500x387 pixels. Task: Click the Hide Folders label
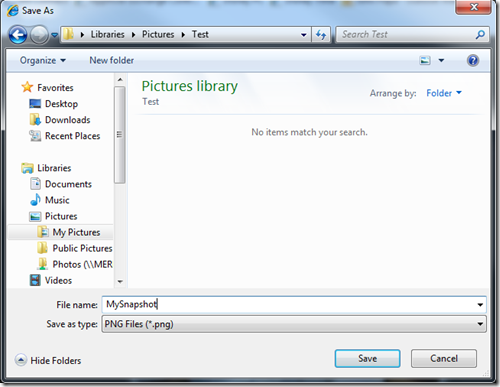point(56,360)
